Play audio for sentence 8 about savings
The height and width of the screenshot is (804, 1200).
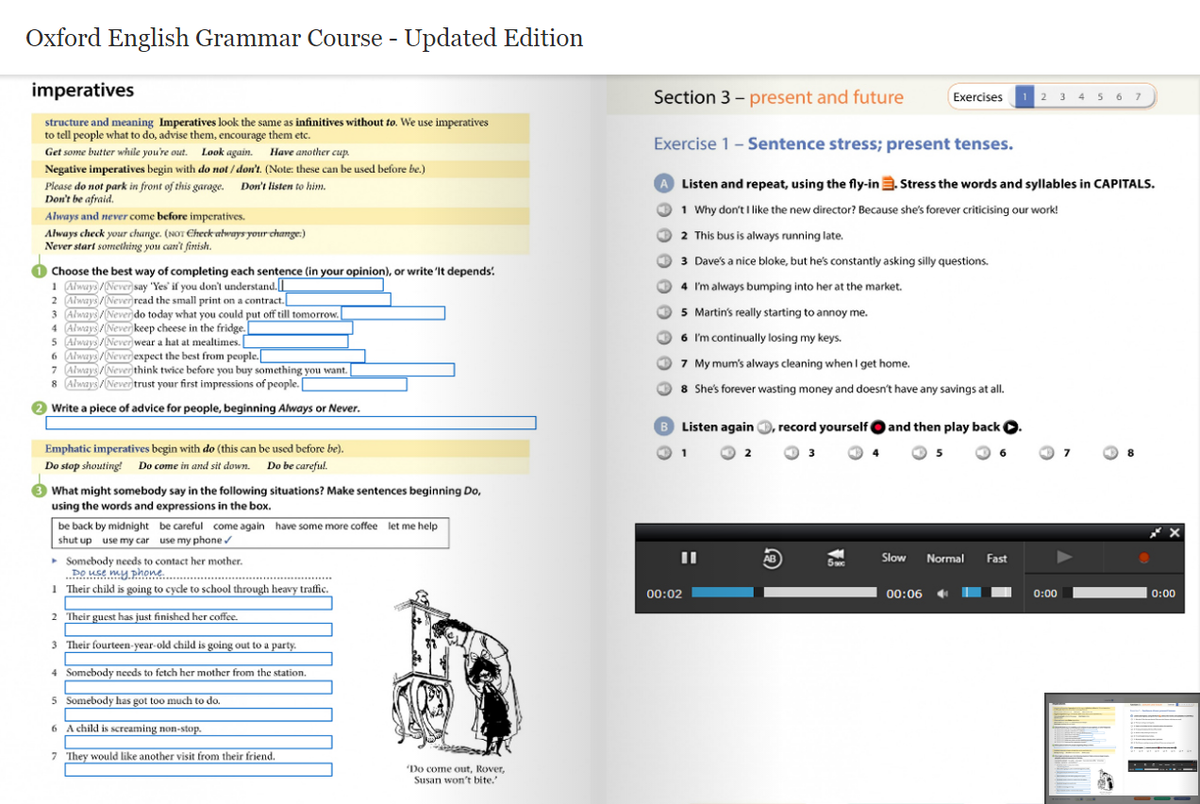pos(664,389)
